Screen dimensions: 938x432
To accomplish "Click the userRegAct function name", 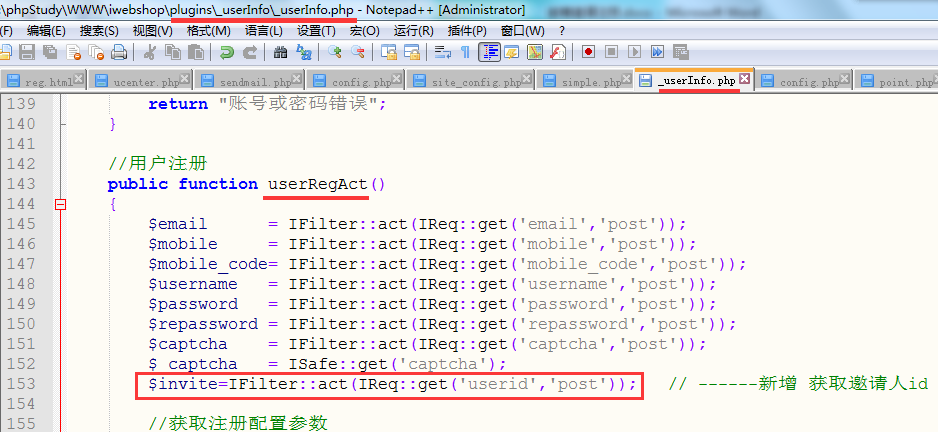I will point(318,184).
